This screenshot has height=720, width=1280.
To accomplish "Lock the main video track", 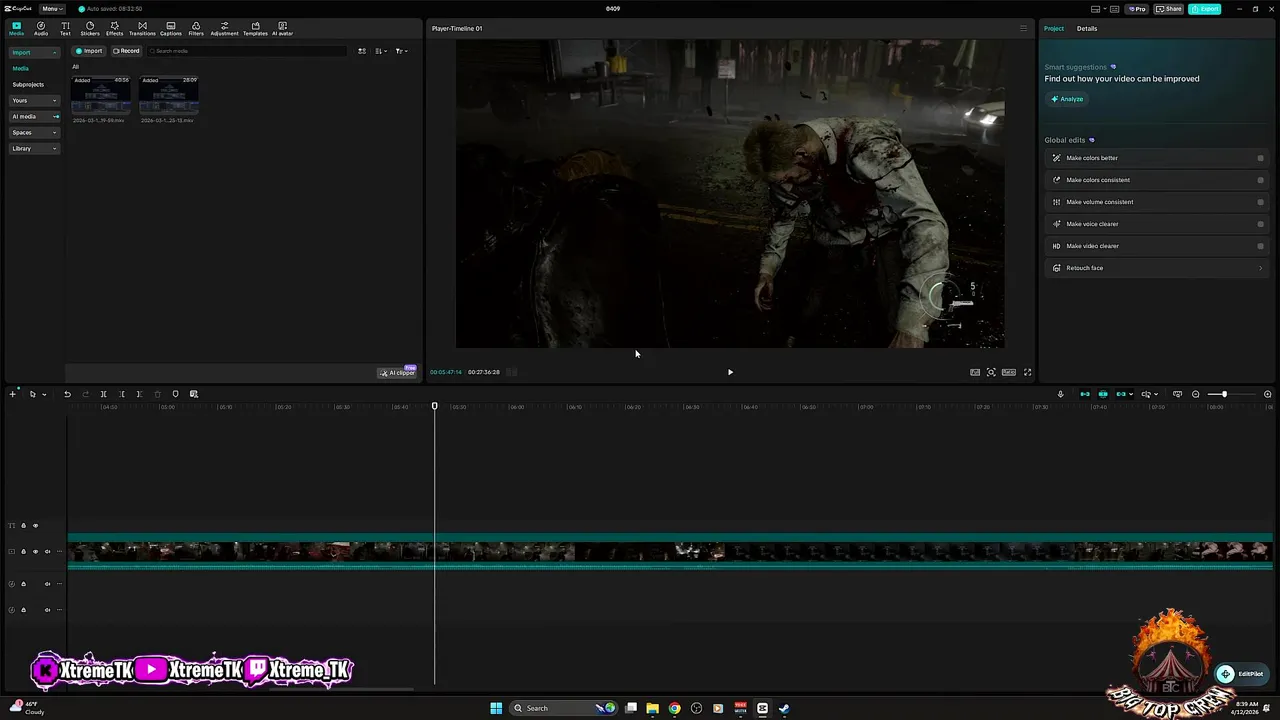I will point(23,551).
